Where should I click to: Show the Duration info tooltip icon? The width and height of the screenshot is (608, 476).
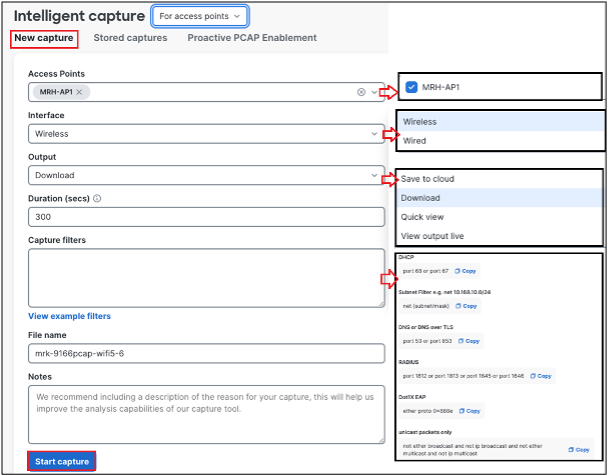click(x=97, y=199)
